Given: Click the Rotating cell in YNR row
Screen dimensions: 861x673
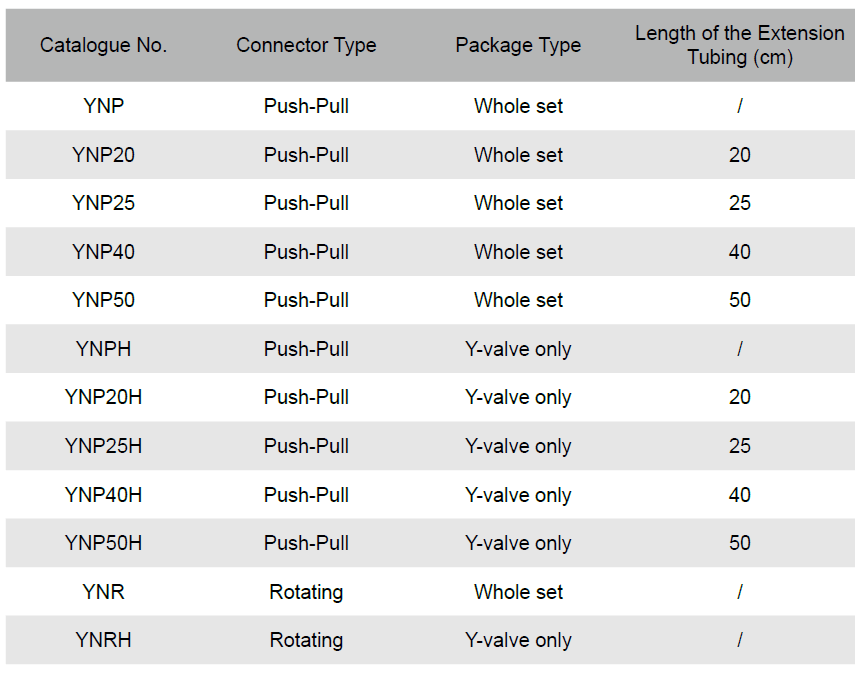Looking at the screenshot, I should tap(306, 592).
